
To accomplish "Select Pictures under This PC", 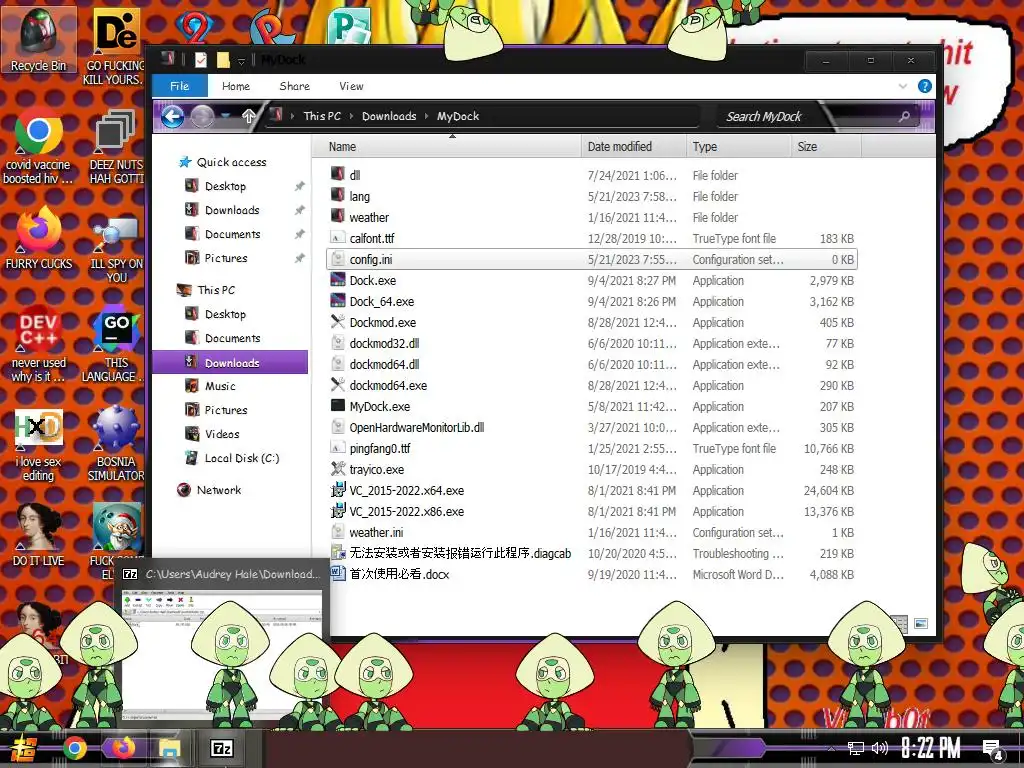I will pyautogui.click(x=226, y=410).
